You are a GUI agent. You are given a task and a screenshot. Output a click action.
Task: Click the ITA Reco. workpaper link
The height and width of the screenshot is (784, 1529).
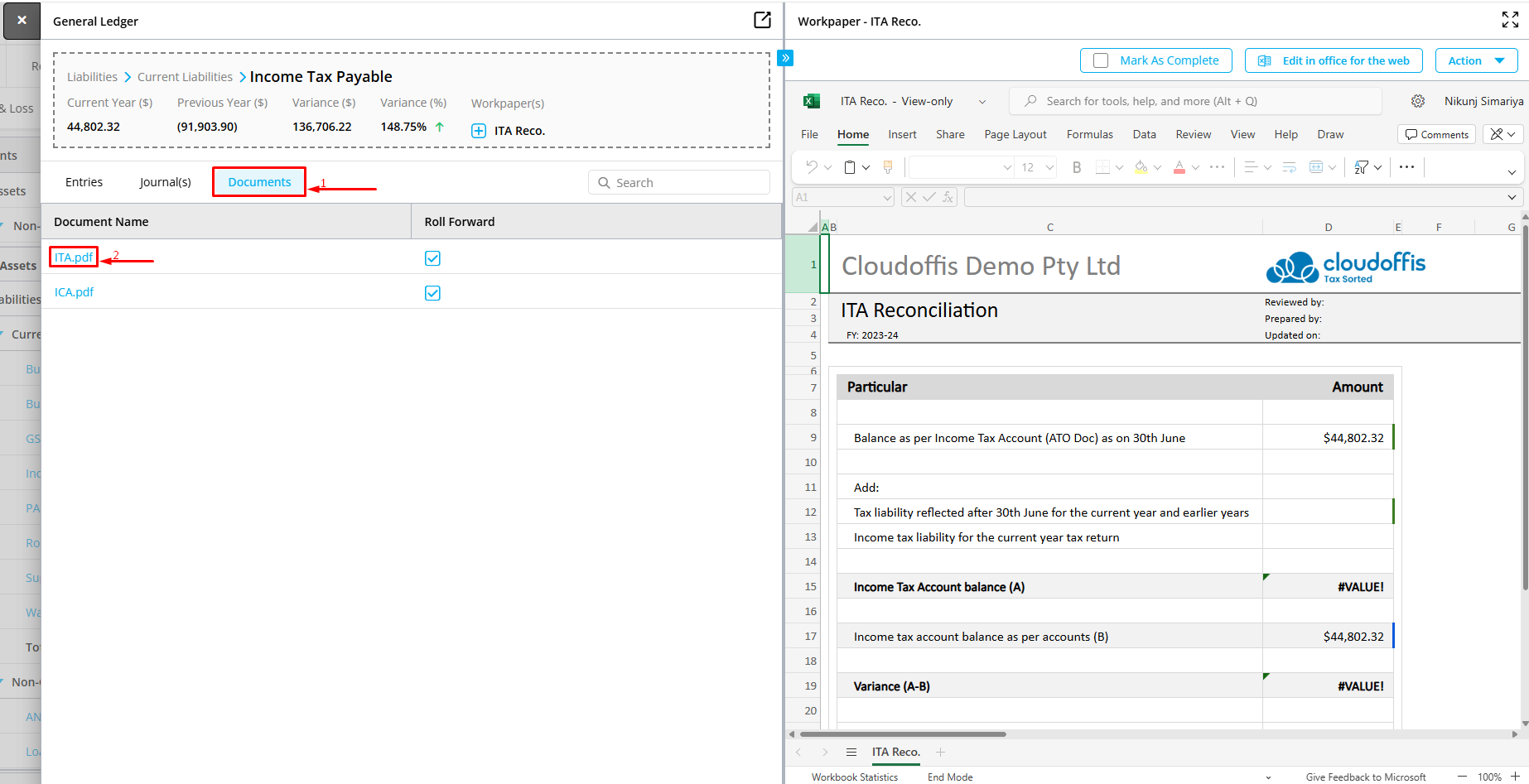[519, 131]
